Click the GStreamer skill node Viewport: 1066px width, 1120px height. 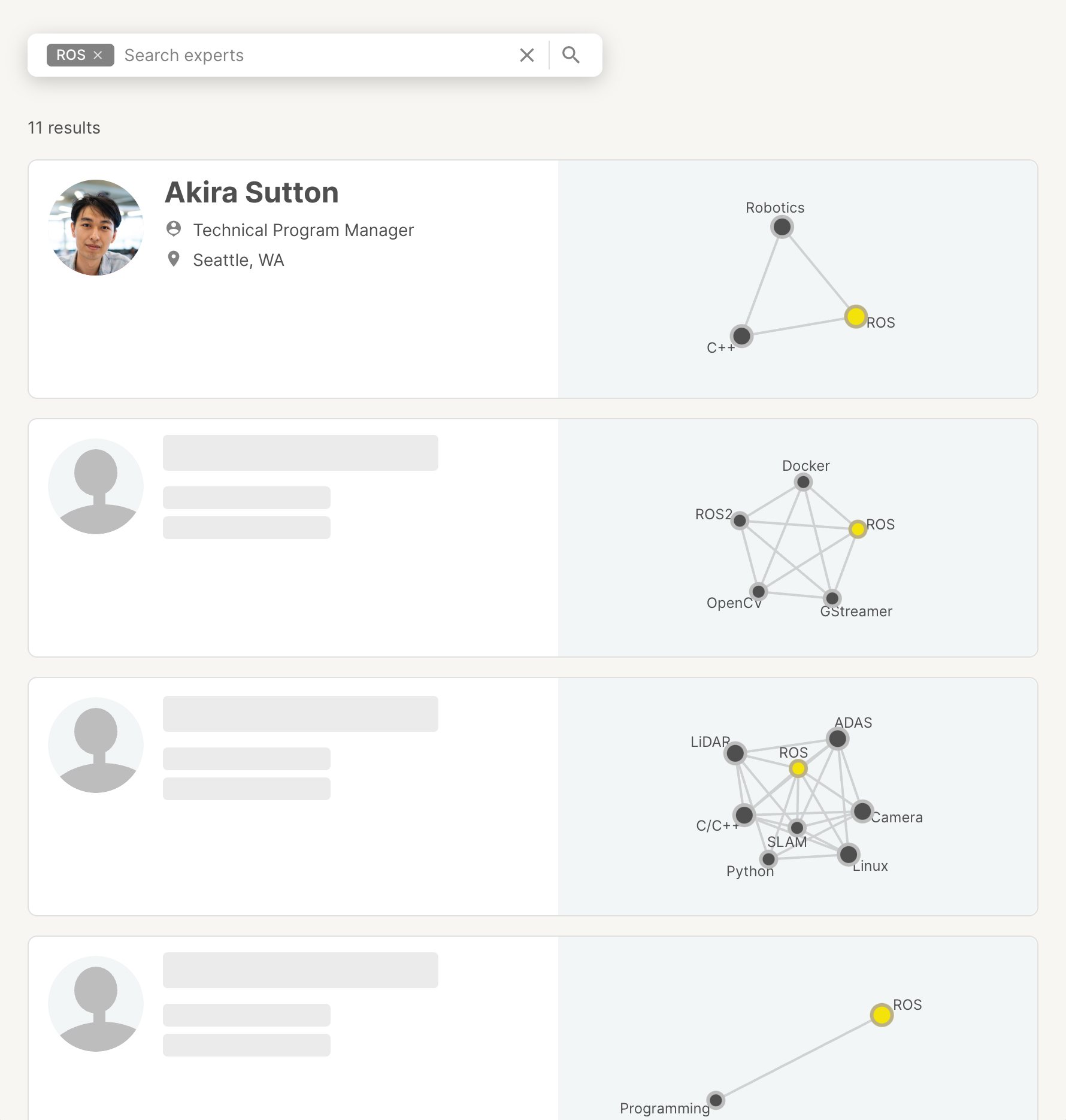coord(832,598)
